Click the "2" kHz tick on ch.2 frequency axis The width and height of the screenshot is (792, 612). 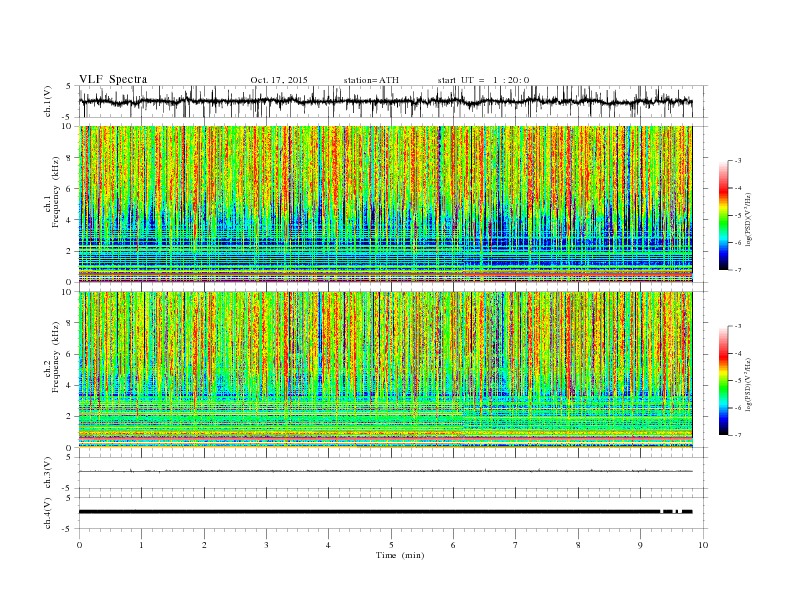(x=69, y=417)
